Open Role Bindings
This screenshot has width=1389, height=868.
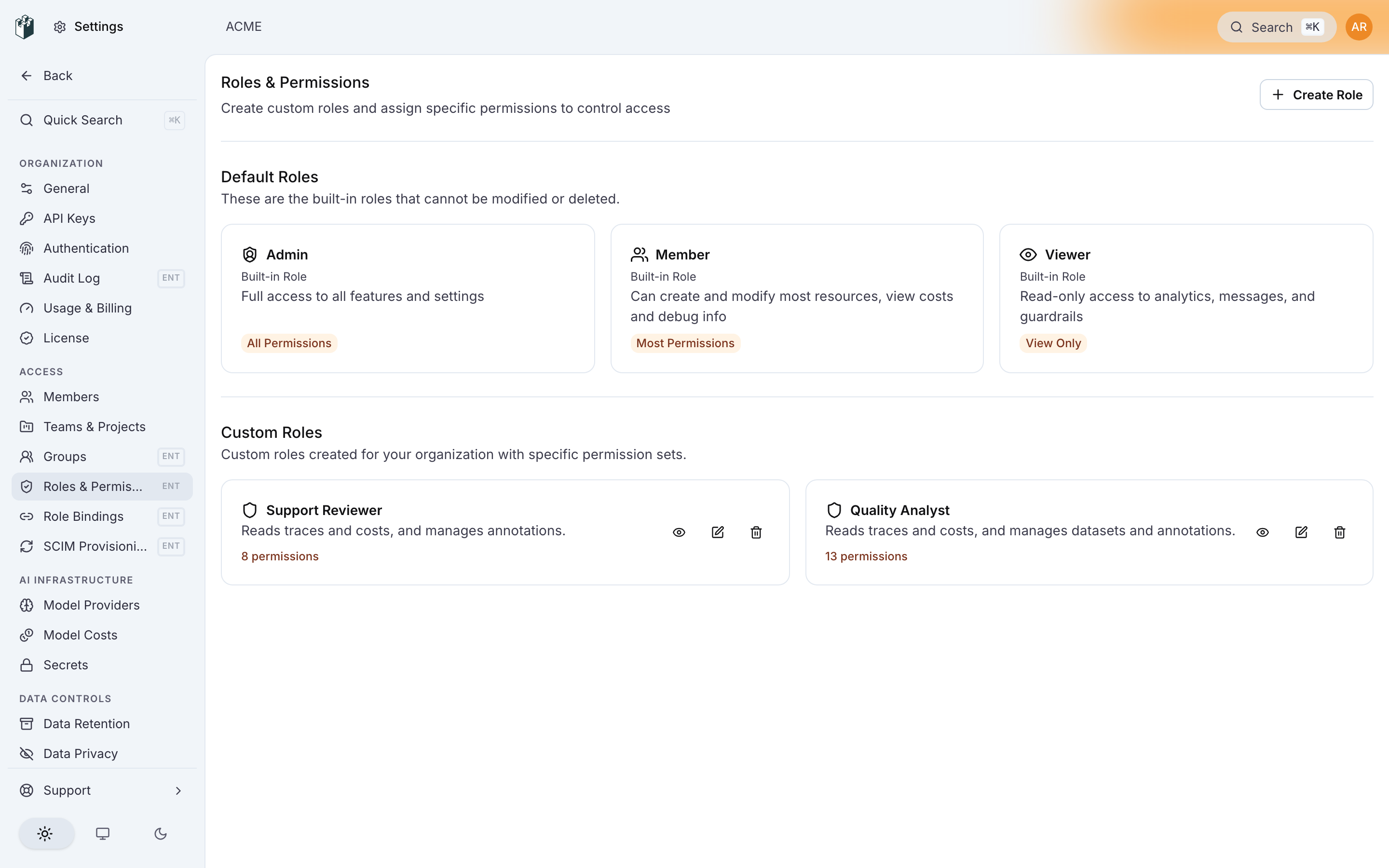[x=102, y=516]
